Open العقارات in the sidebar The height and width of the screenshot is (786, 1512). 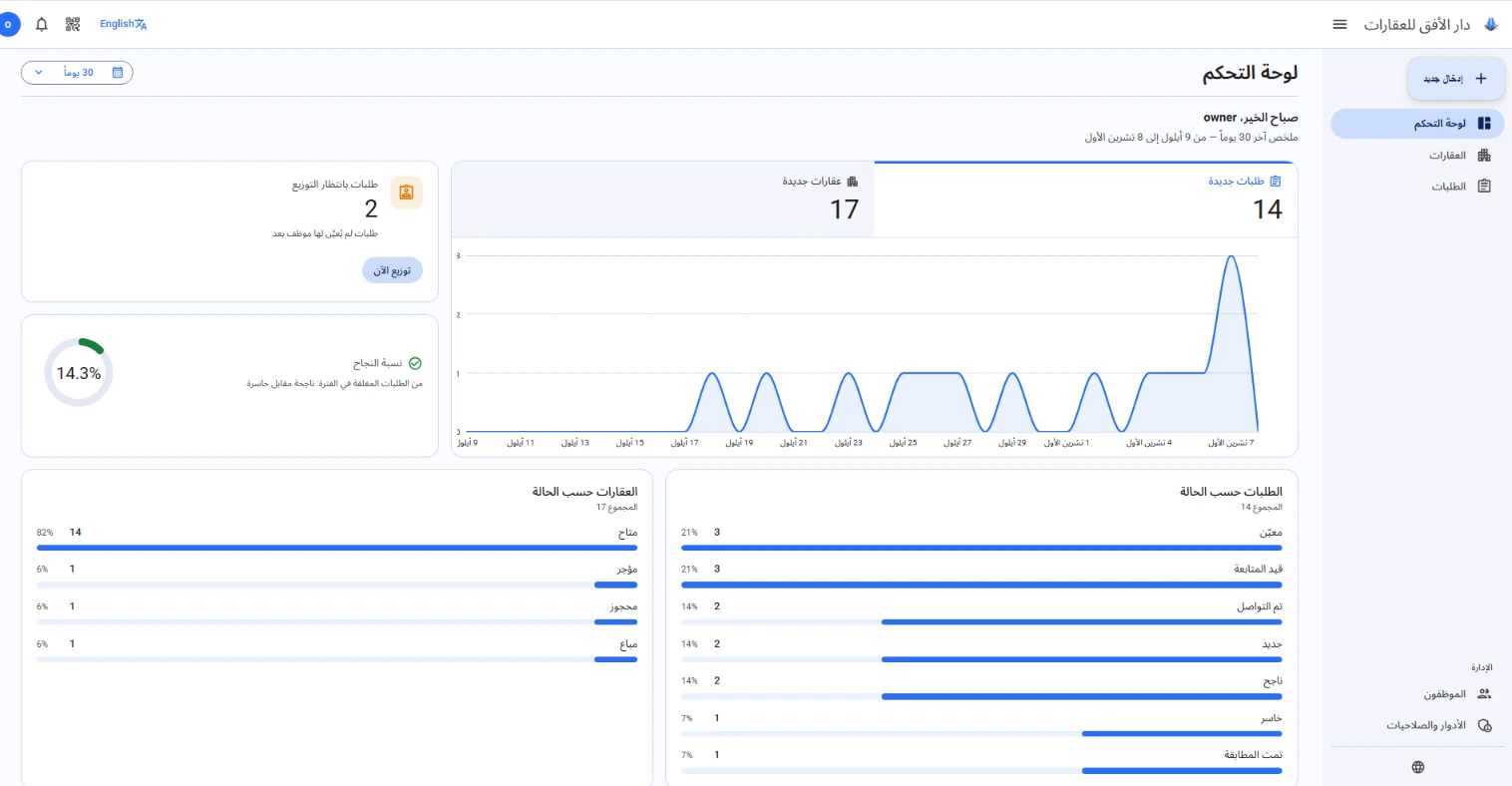click(x=1417, y=155)
